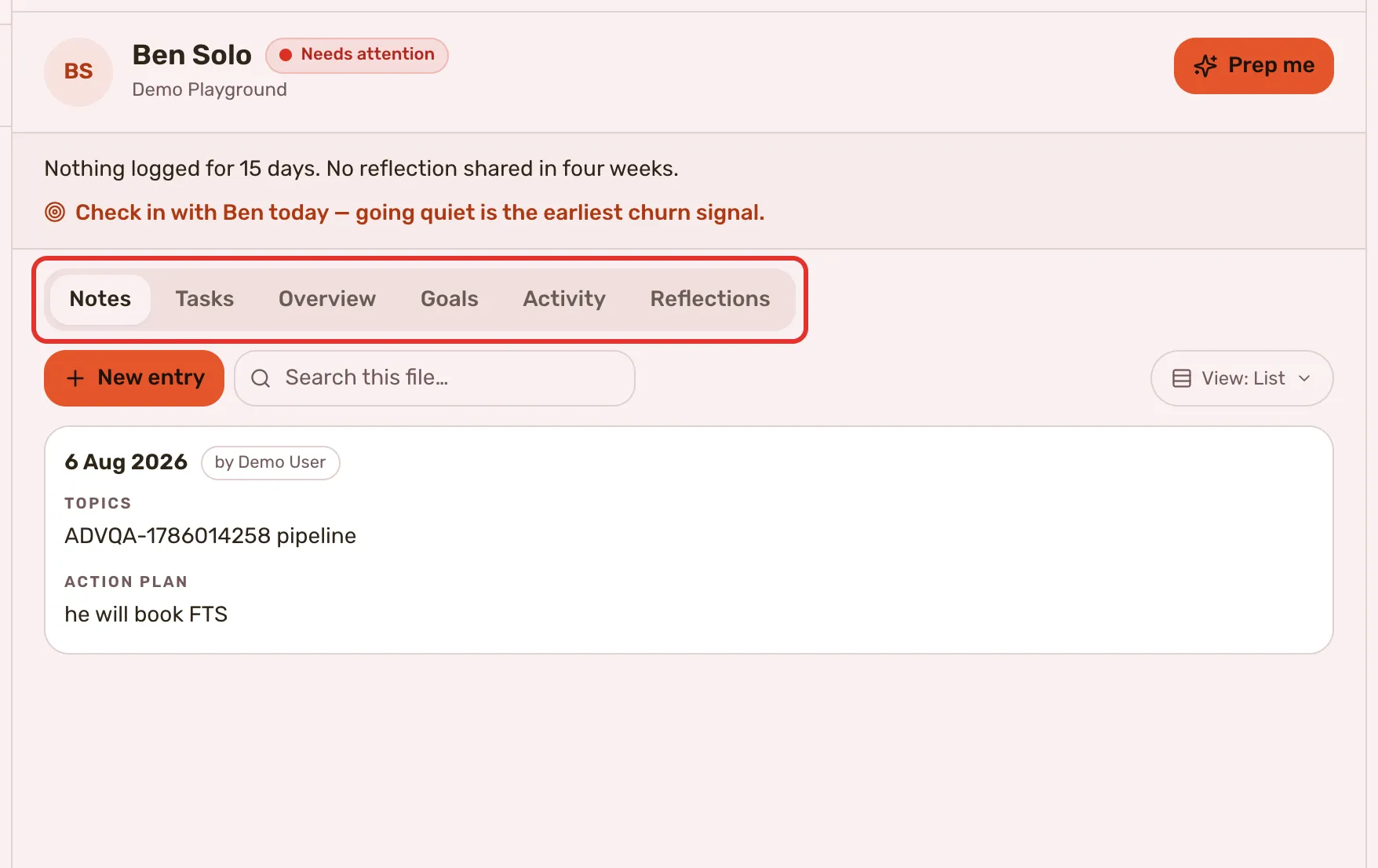The height and width of the screenshot is (868, 1378).
Task: Click the list layout icon beside View: List
Action: 1182,378
